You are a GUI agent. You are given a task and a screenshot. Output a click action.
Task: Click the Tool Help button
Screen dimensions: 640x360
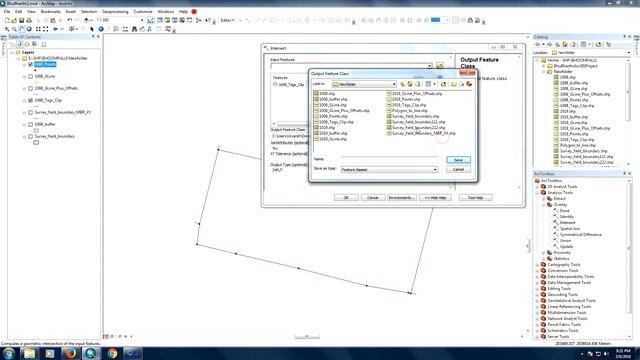click(475, 198)
